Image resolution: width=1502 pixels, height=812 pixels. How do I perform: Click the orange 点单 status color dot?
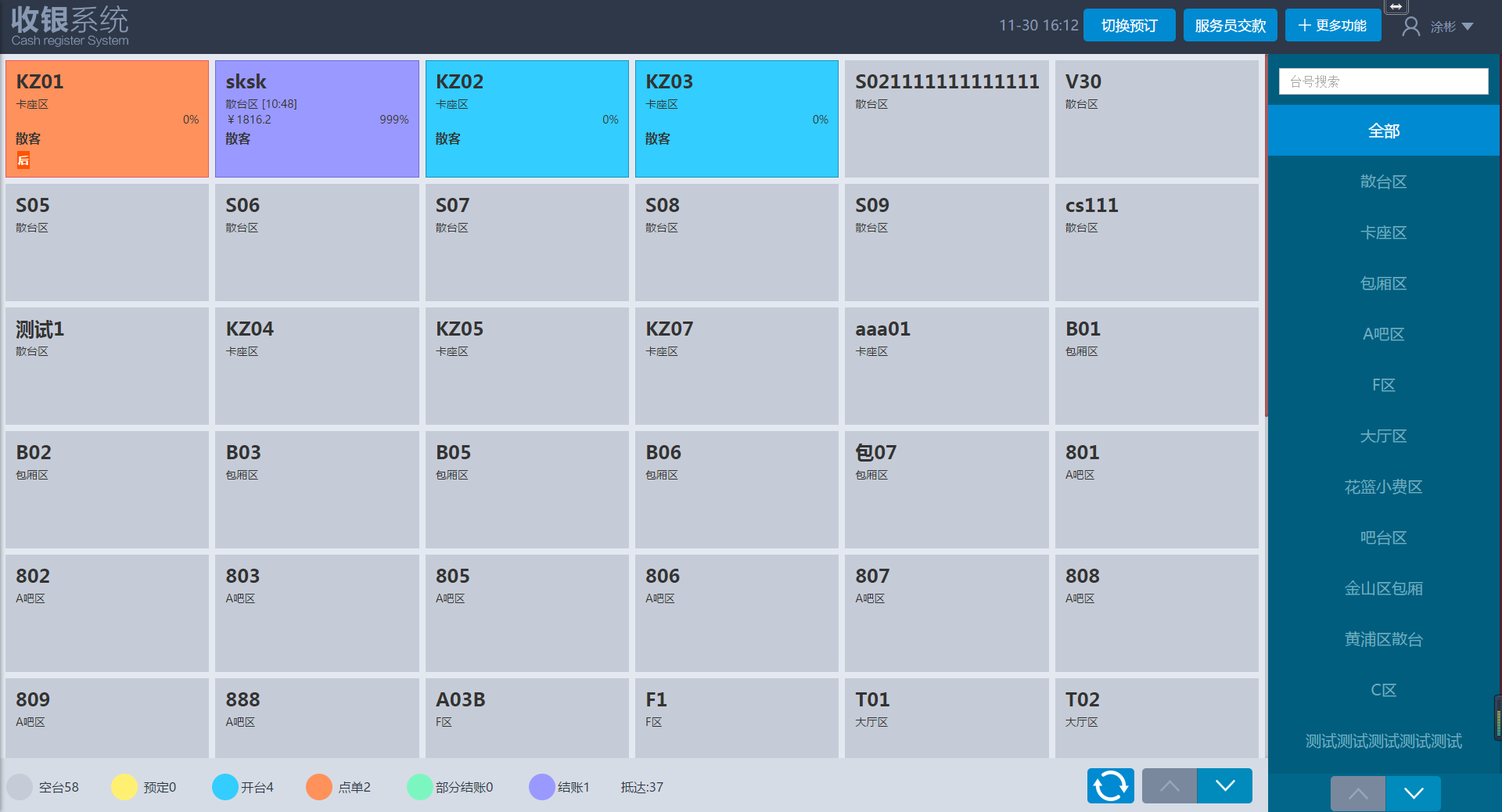(x=319, y=787)
